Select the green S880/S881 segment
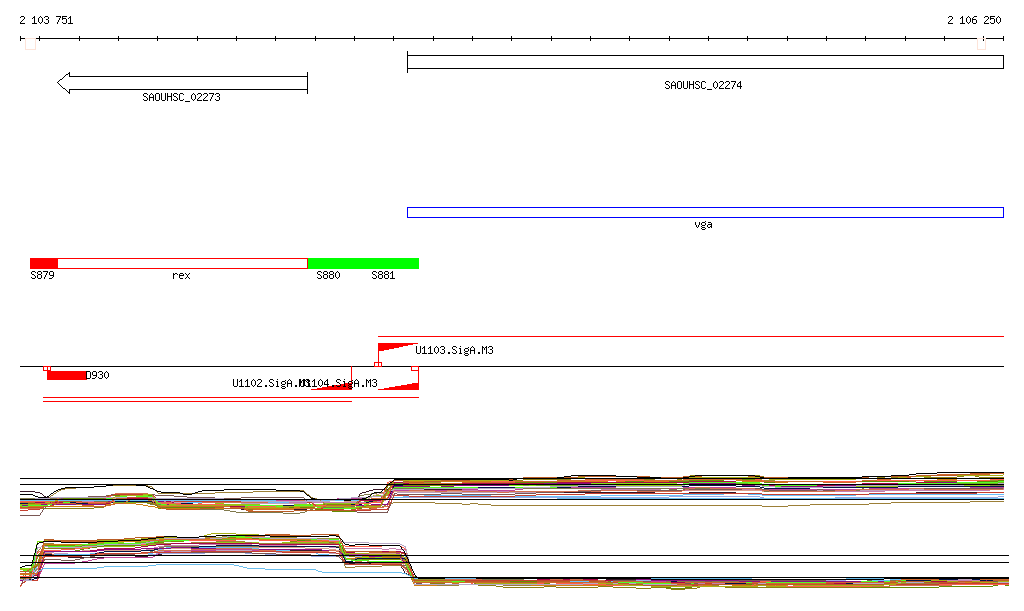1024x611 pixels. (363, 263)
